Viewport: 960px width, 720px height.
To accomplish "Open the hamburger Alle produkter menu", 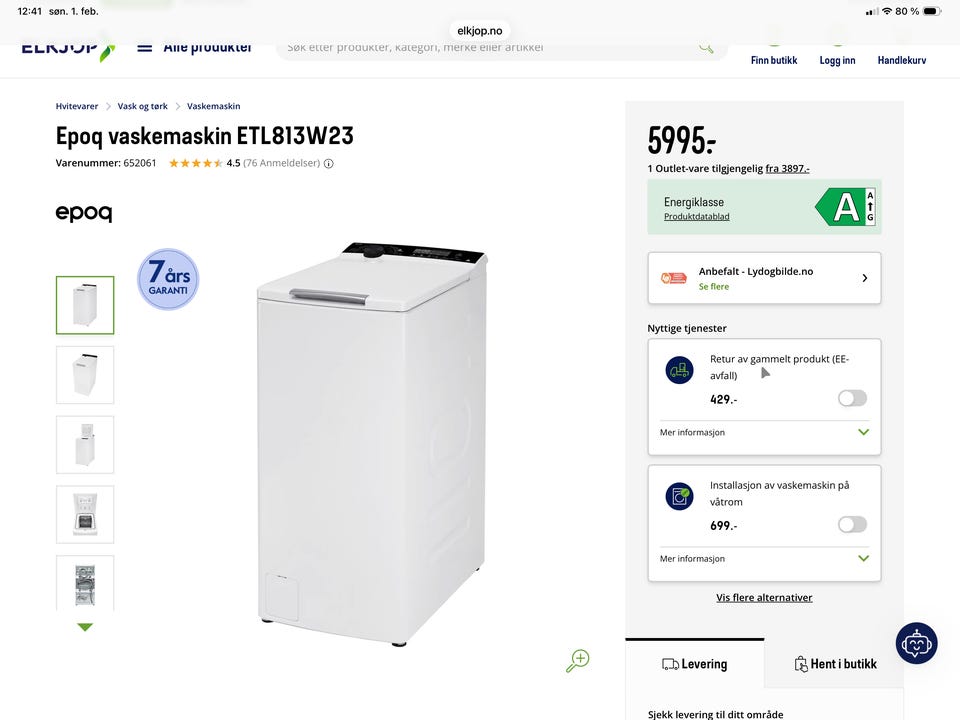I will coord(144,47).
